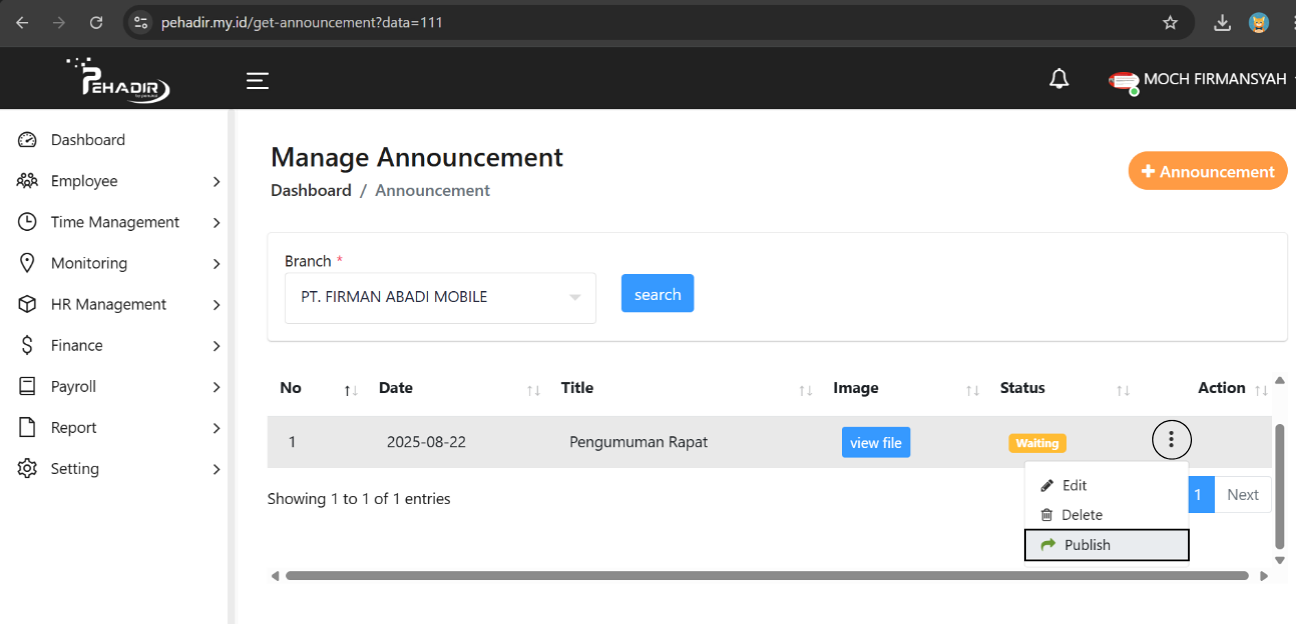Image resolution: width=1296 pixels, height=624 pixels.
Task: Toggle the Title column sort arrows
Action: (x=806, y=391)
